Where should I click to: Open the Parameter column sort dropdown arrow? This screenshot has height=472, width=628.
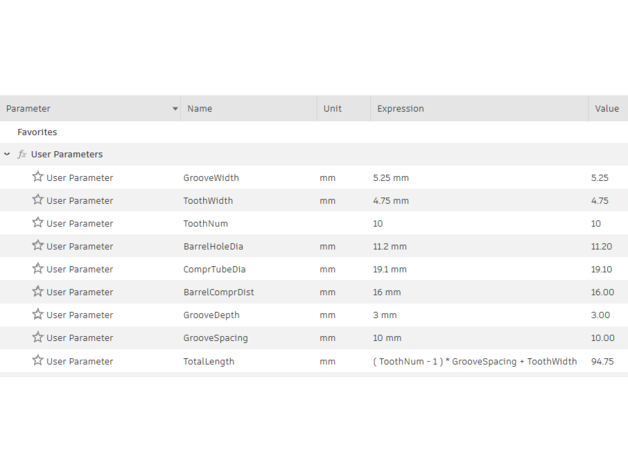(175, 109)
